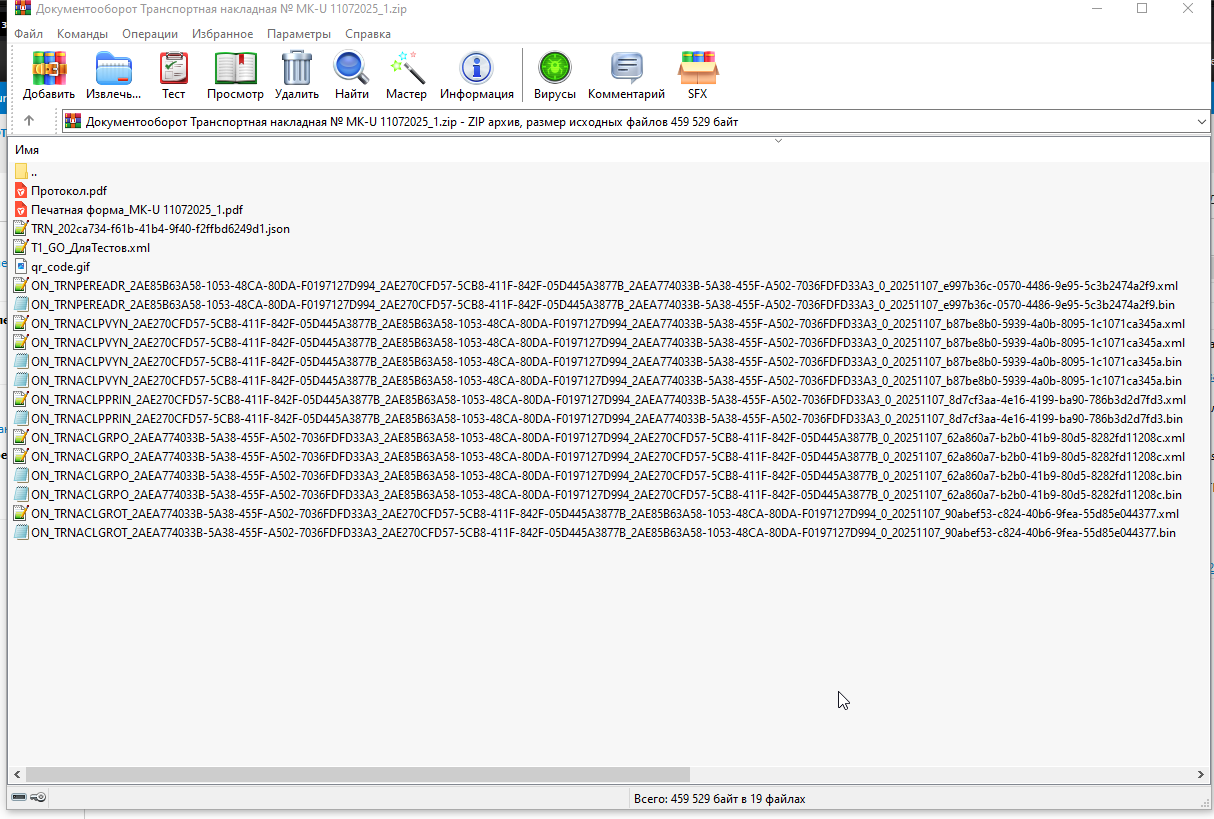The height and width of the screenshot is (819, 1214).
Task: Click the icon of Печатная форма_MK-U pdf
Action: point(21,209)
